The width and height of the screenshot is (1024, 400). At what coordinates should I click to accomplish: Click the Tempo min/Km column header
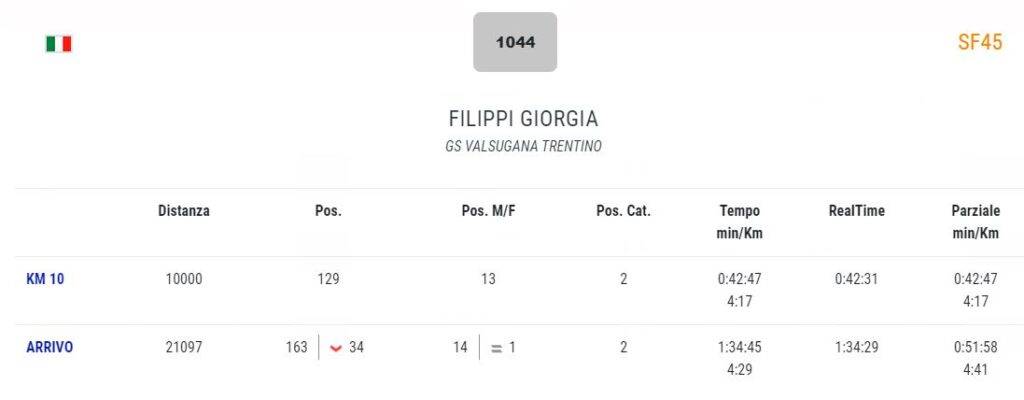point(739,222)
